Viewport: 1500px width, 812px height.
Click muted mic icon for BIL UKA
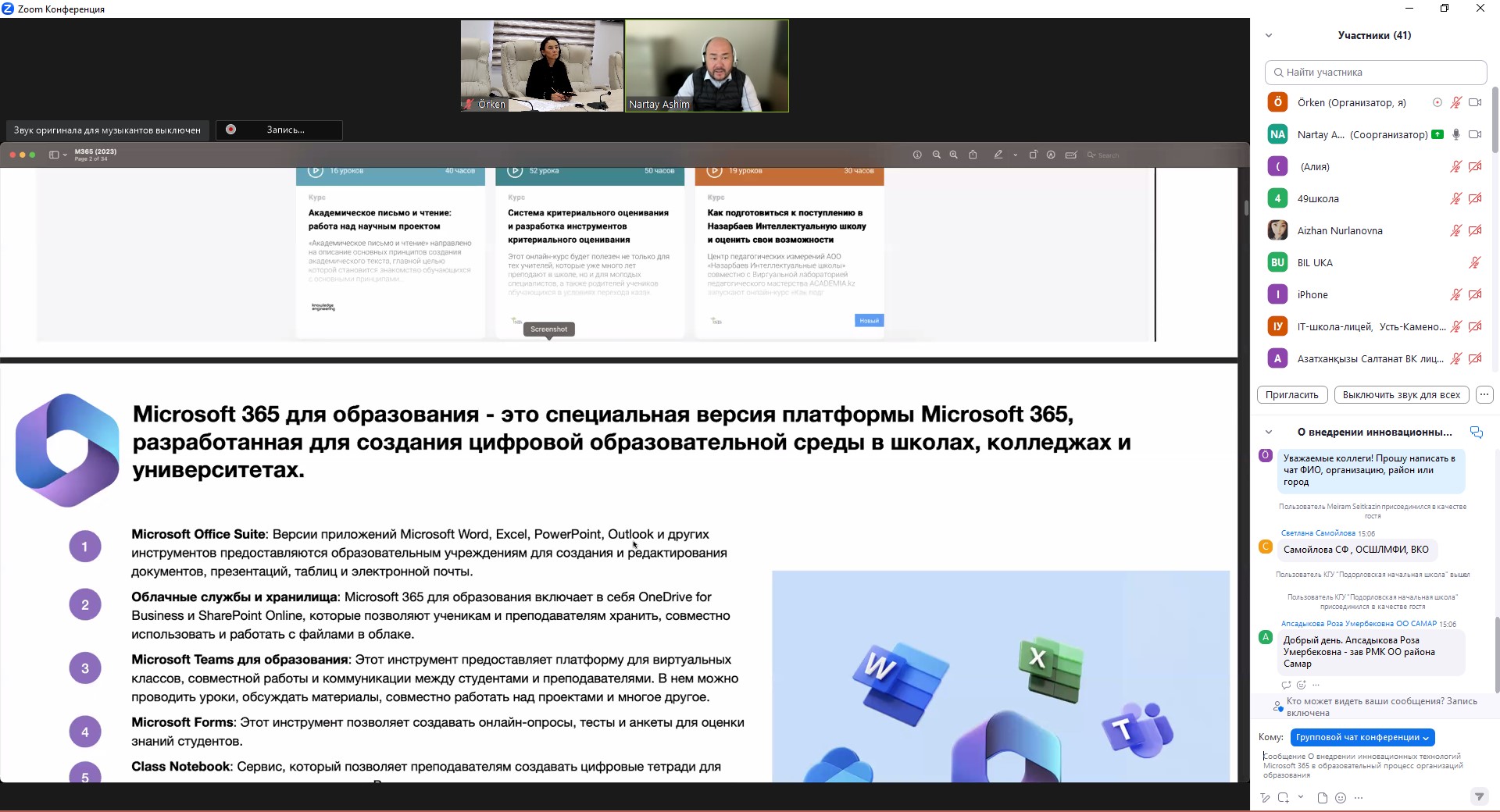[x=1475, y=262]
